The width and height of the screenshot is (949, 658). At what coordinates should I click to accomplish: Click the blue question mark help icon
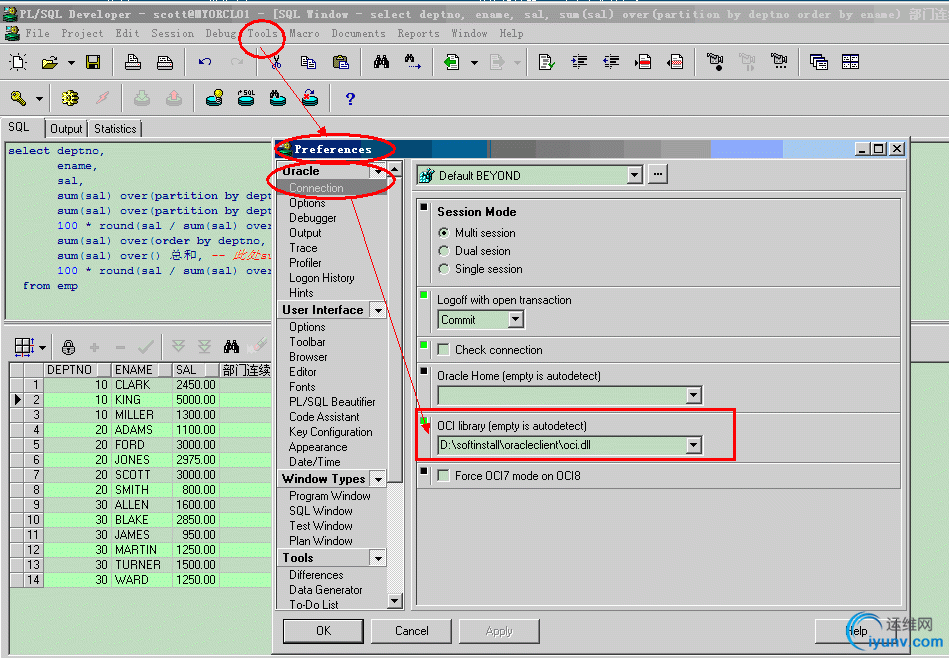(350, 99)
